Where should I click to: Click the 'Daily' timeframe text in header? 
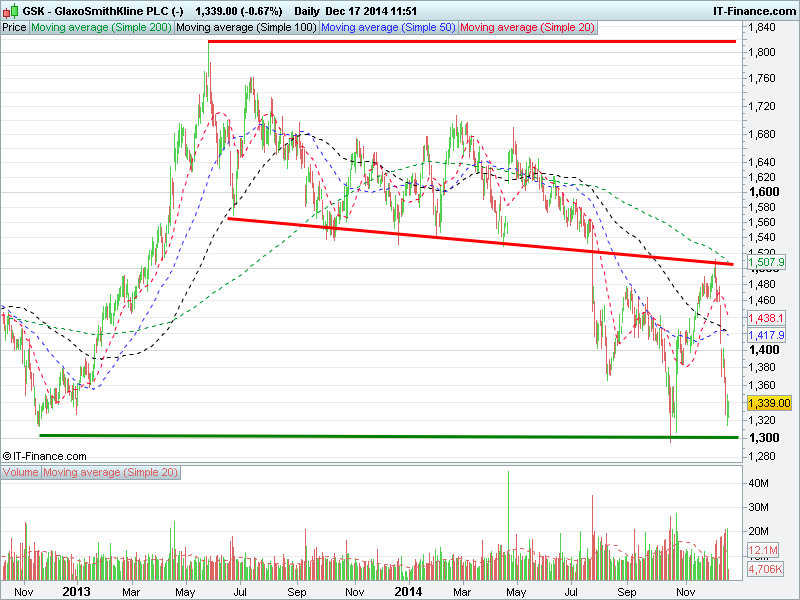pos(307,11)
